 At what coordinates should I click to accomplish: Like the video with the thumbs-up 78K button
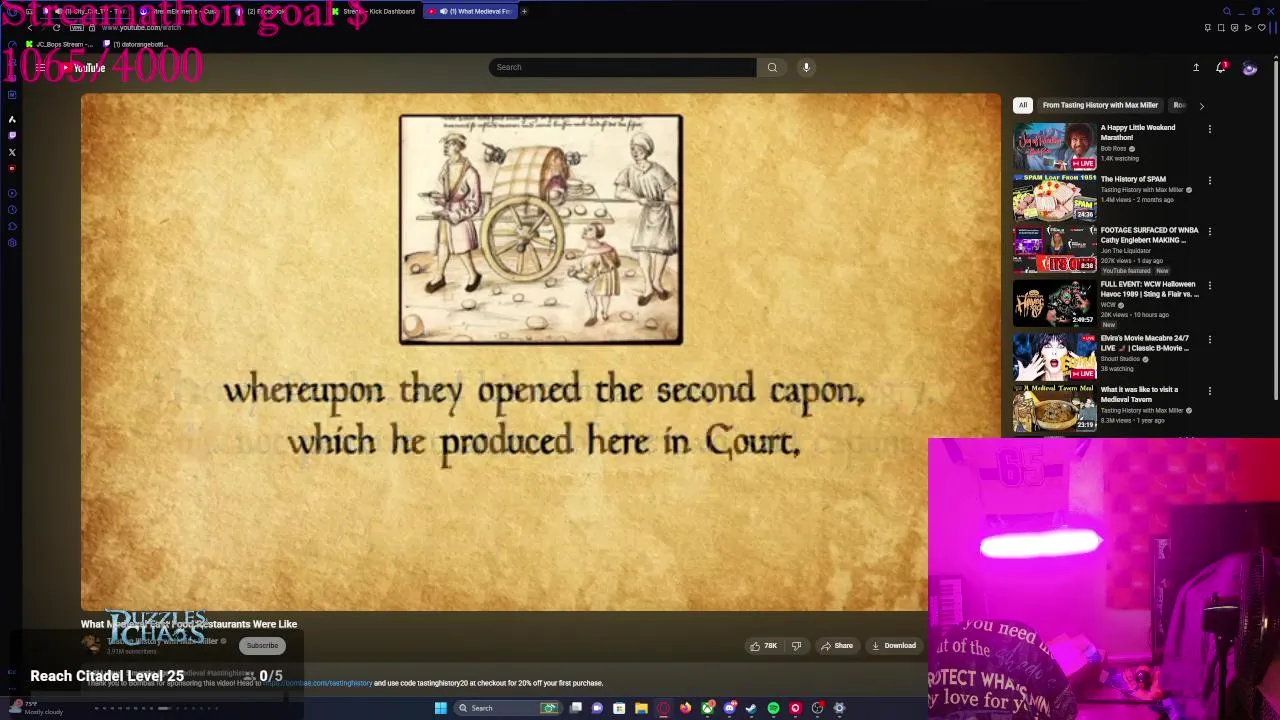764,646
